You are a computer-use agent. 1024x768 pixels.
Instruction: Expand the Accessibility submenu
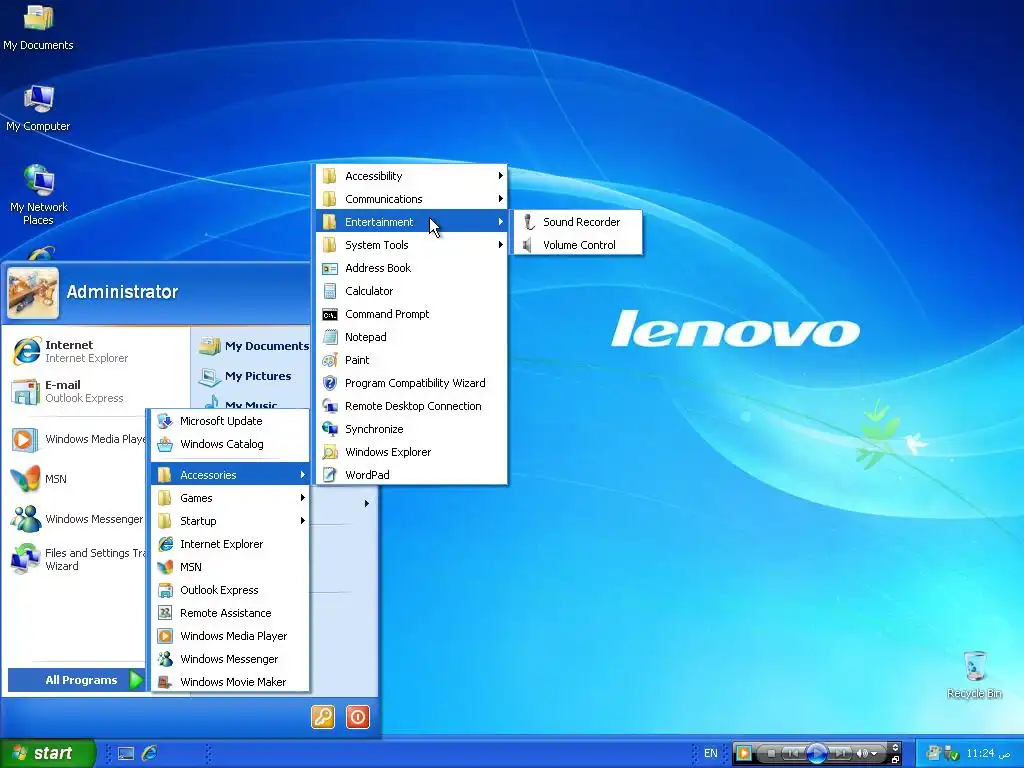pos(411,176)
